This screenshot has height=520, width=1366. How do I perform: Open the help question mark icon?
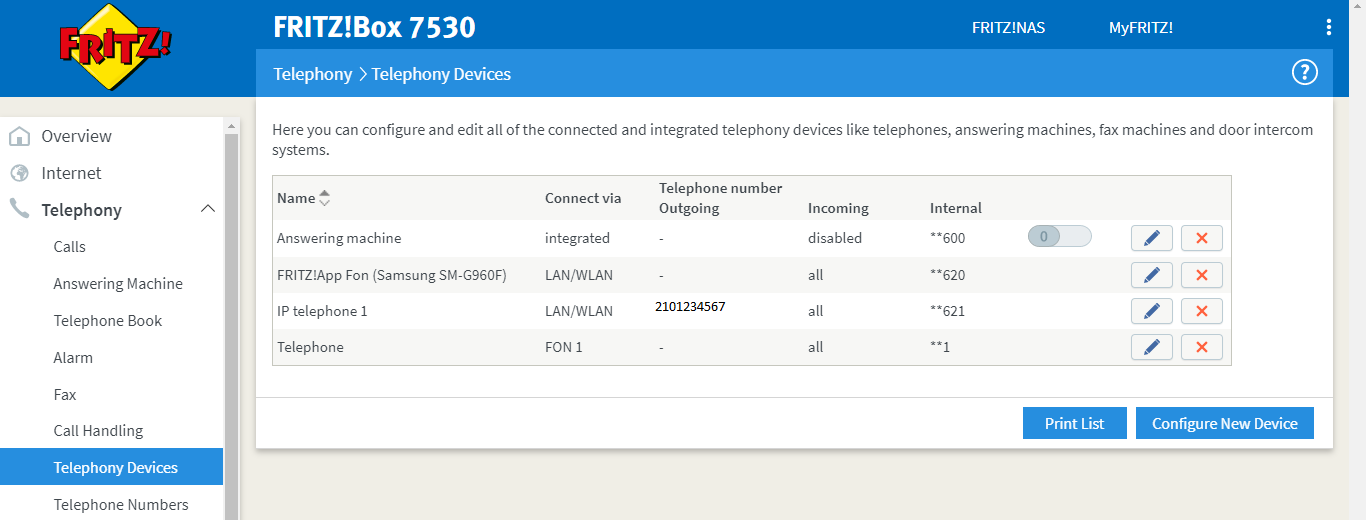pos(1304,72)
